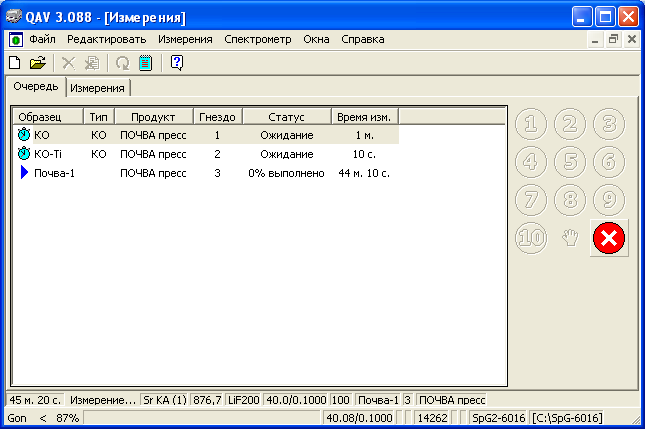The image size is (645, 429).
Task: Open the Файл menu
Action: tap(42, 39)
